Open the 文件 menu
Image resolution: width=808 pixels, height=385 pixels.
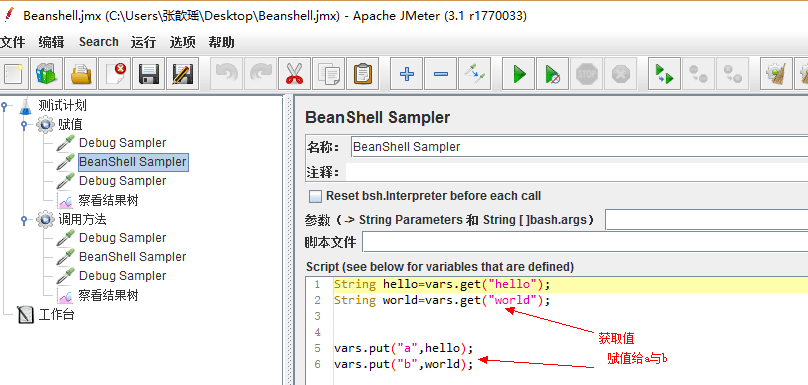pos(13,42)
